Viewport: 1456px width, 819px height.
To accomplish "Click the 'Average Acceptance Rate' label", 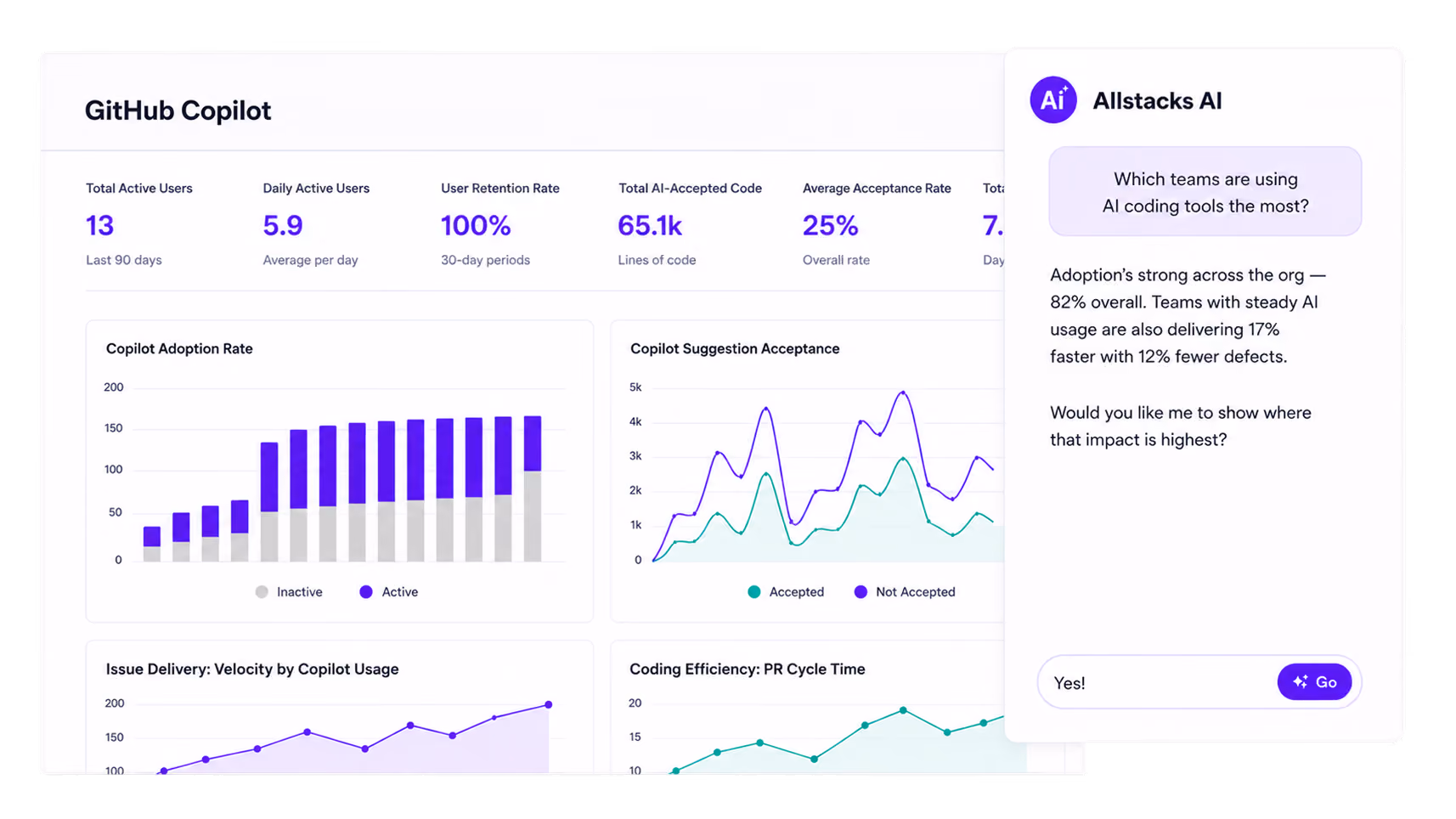I will pyautogui.click(x=877, y=189).
